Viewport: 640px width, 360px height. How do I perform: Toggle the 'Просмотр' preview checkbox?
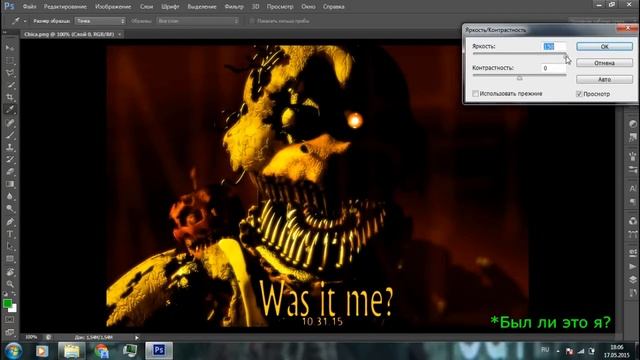coord(579,94)
